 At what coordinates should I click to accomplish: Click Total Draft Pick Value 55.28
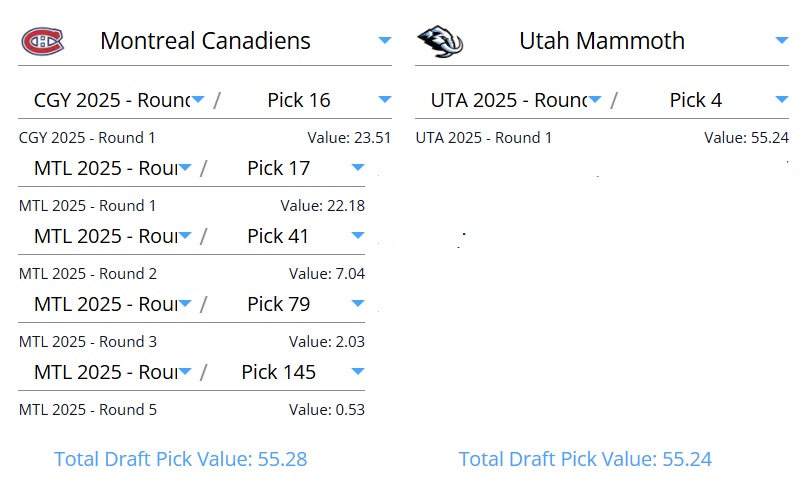tap(180, 459)
